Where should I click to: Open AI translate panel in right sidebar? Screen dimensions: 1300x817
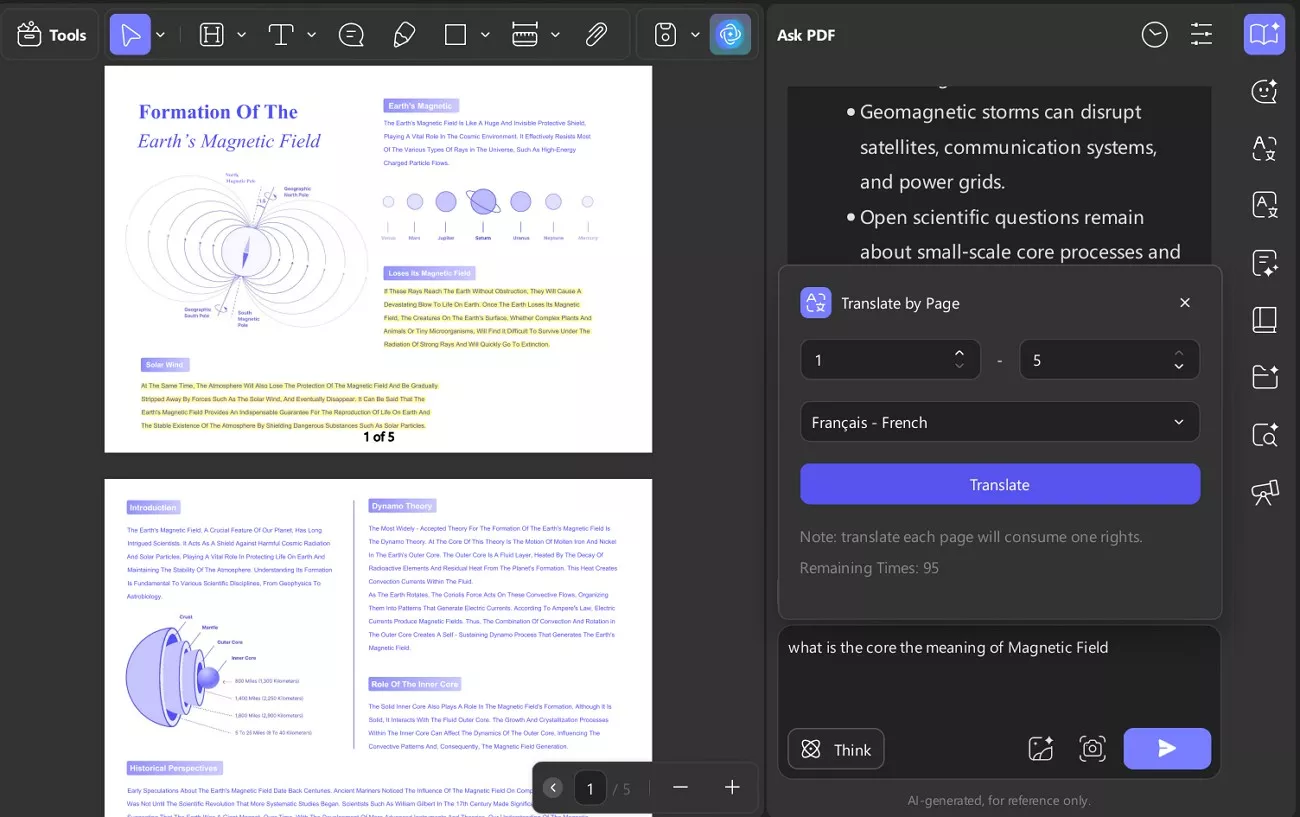coord(1264,148)
